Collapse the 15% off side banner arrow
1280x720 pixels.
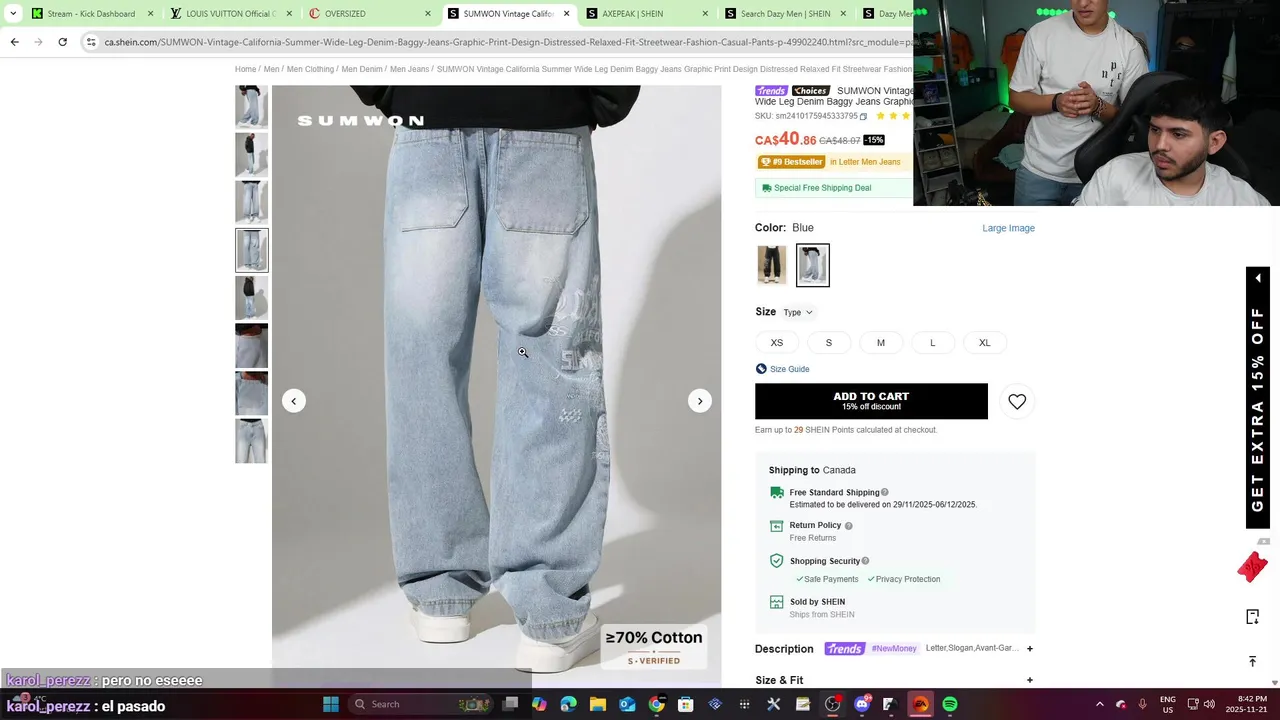[x=1258, y=278]
